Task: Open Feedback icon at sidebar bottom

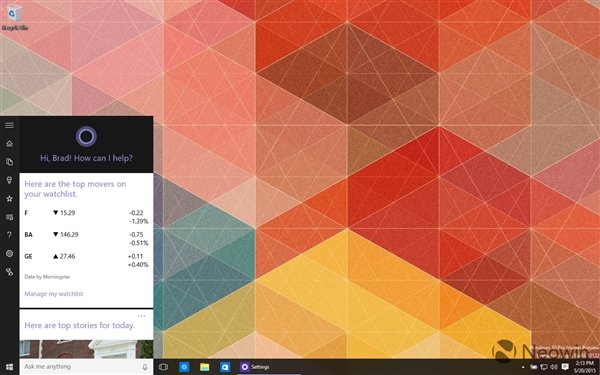Action: pos(10,272)
